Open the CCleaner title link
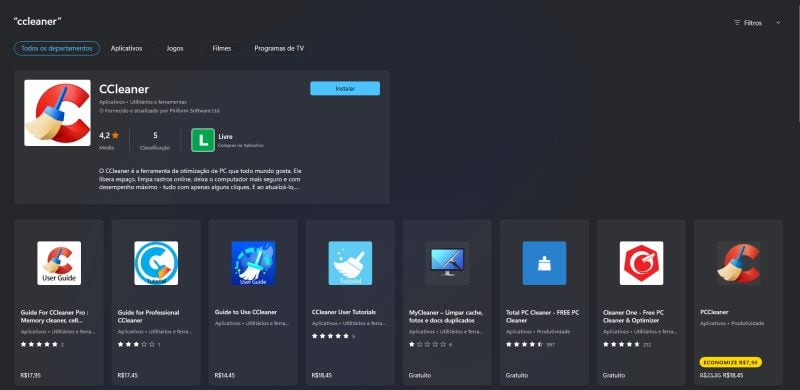800x390 pixels. point(124,89)
